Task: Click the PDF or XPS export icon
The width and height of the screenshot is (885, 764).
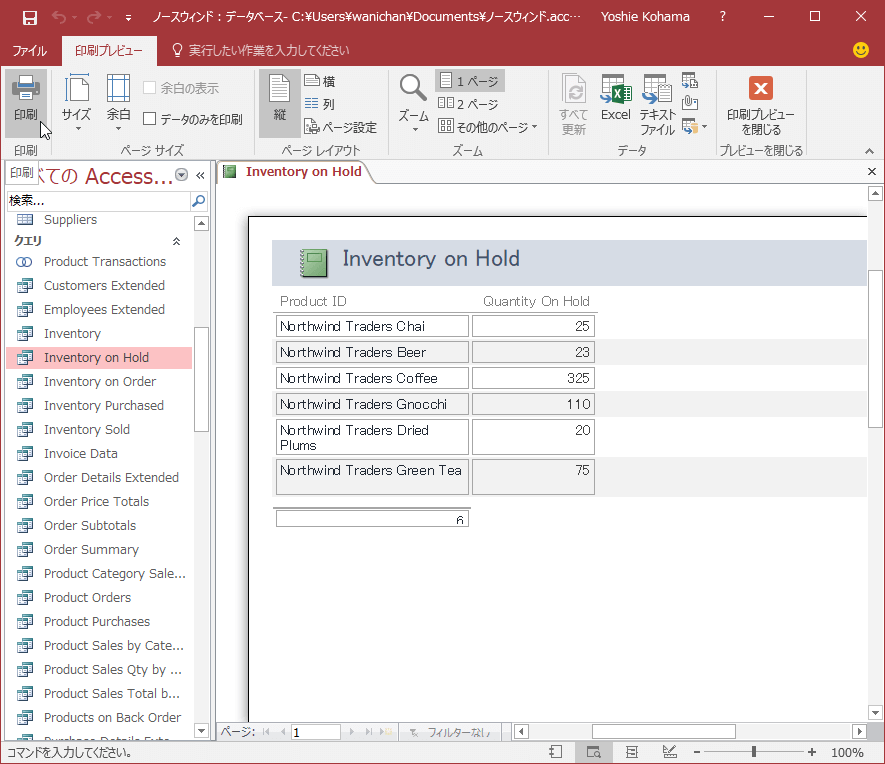Action: 690,81
